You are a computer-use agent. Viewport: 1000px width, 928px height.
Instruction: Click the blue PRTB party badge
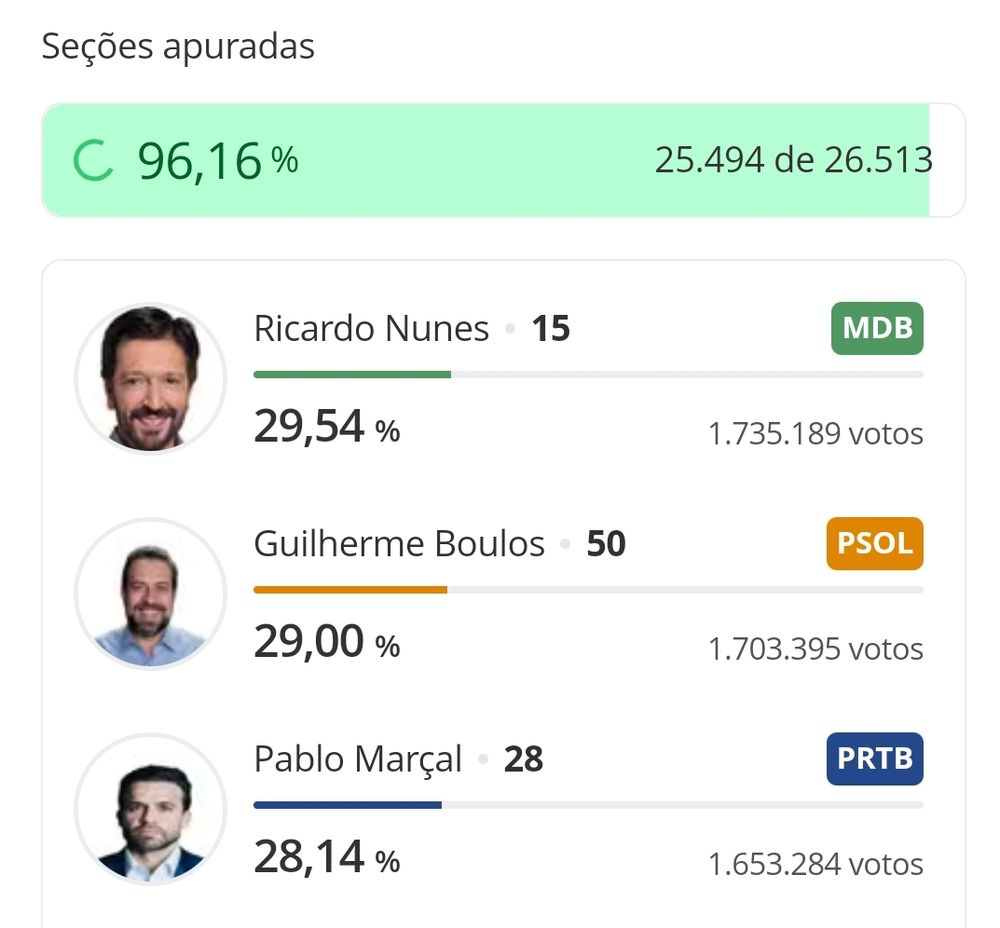click(x=875, y=758)
